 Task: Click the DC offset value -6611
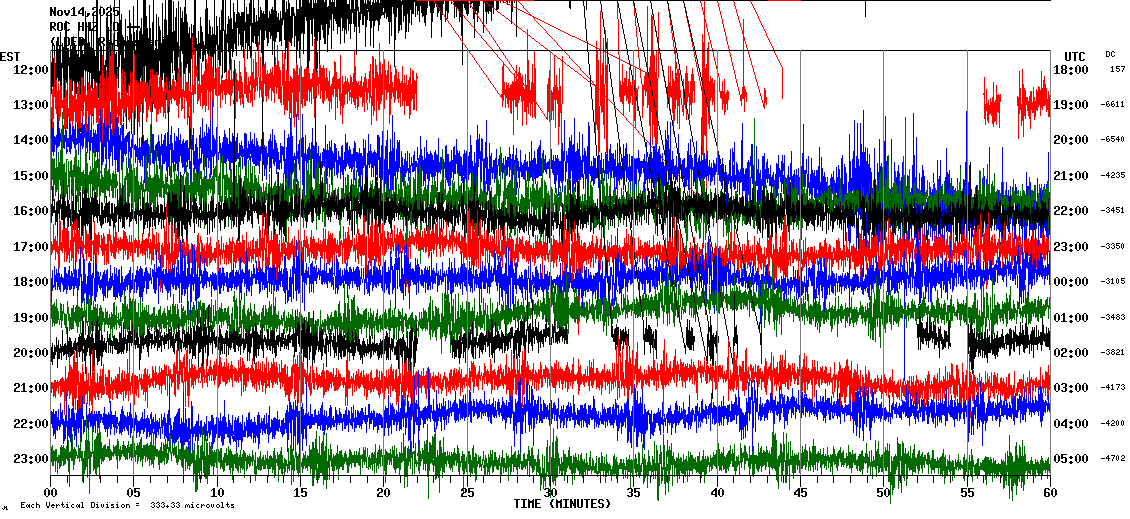pos(1112,105)
